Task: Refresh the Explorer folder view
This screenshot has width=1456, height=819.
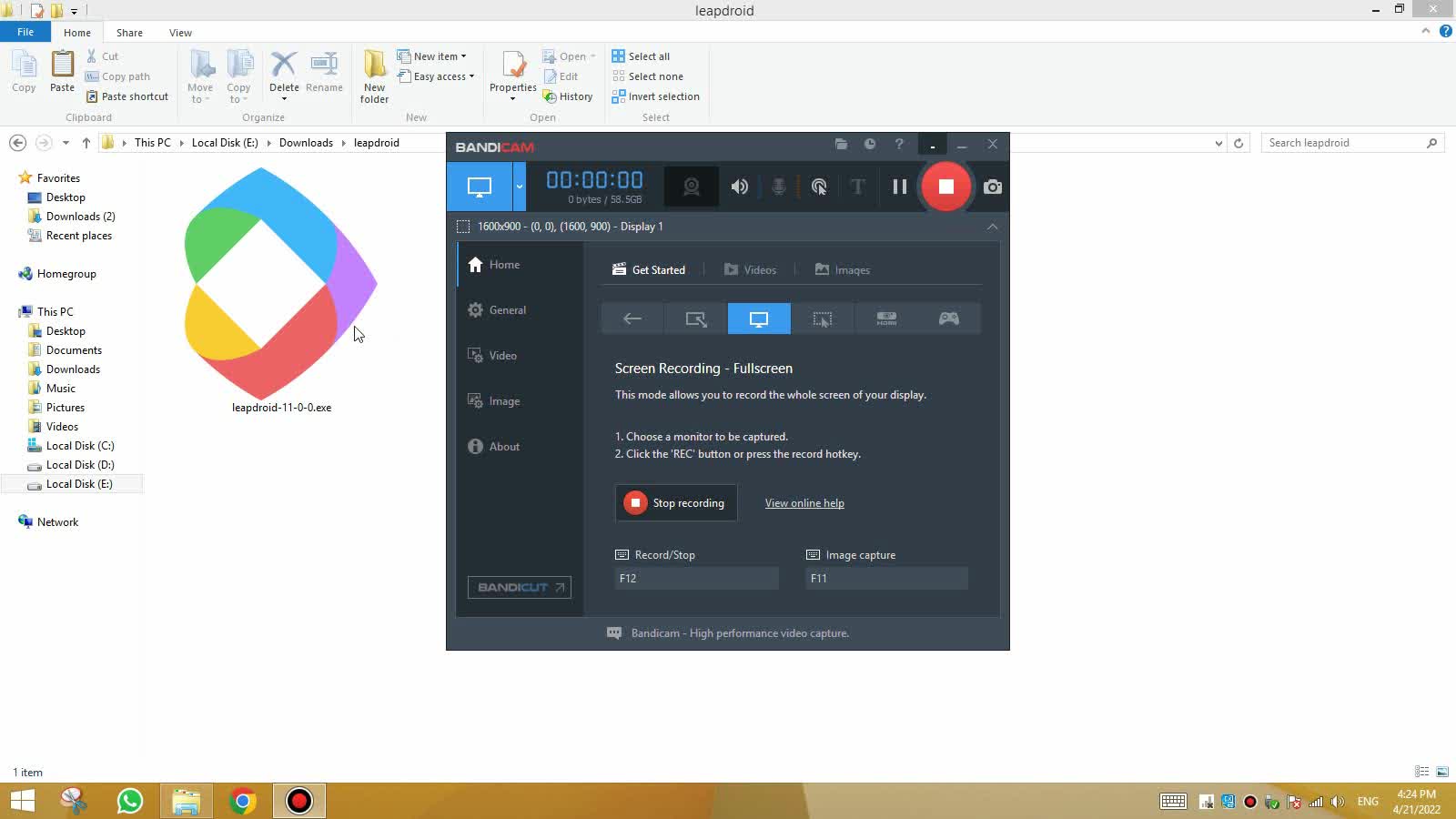Action: point(1239,143)
